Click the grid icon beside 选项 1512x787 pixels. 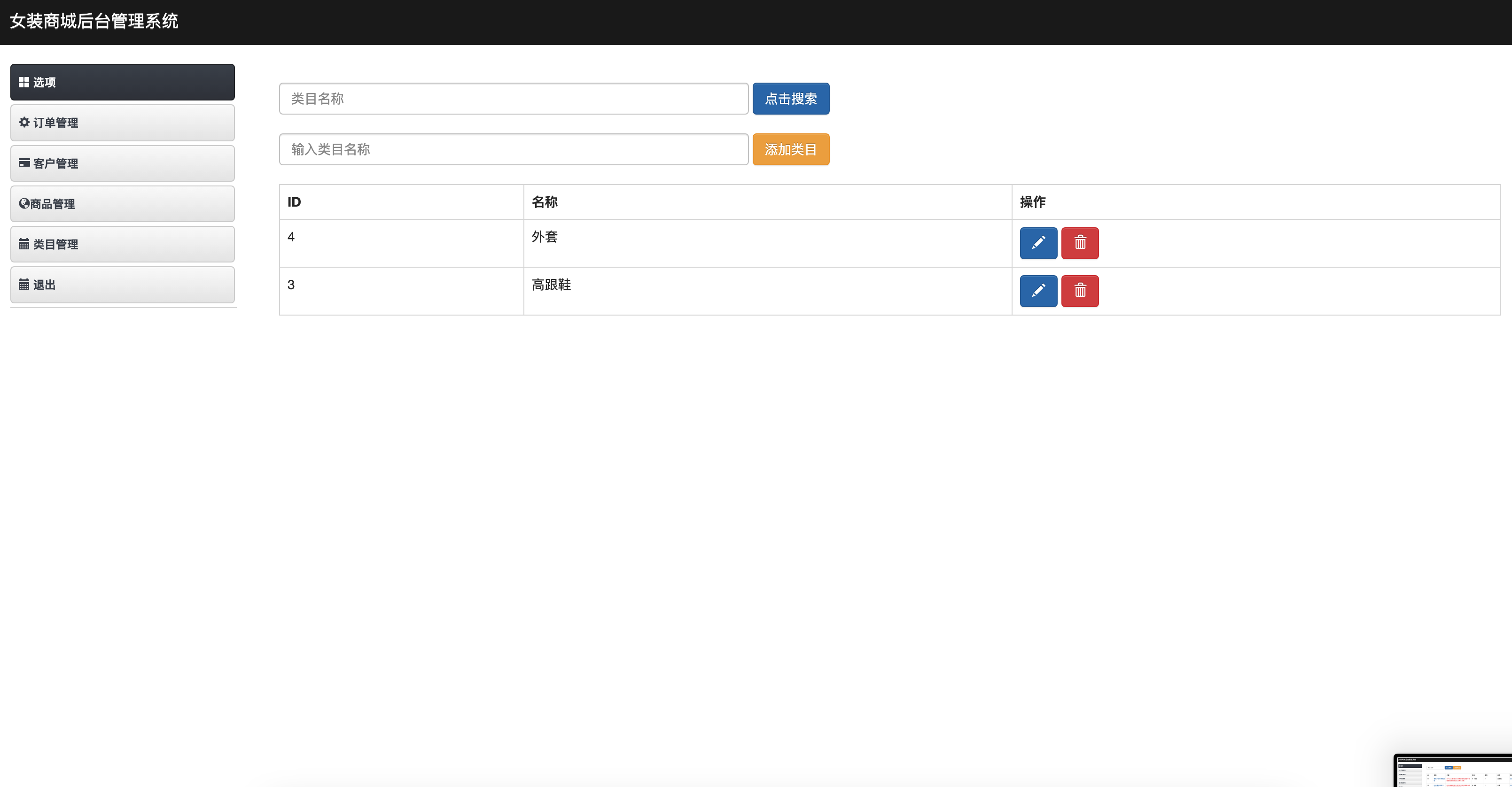(x=24, y=82)
